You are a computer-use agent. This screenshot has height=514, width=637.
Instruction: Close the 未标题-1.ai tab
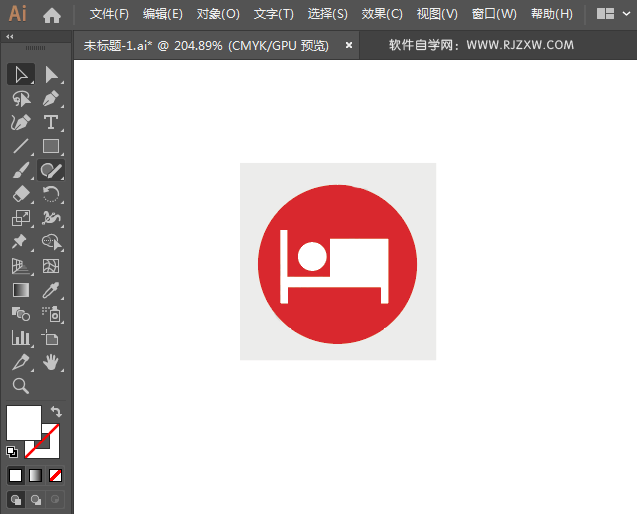coord(349,46)
